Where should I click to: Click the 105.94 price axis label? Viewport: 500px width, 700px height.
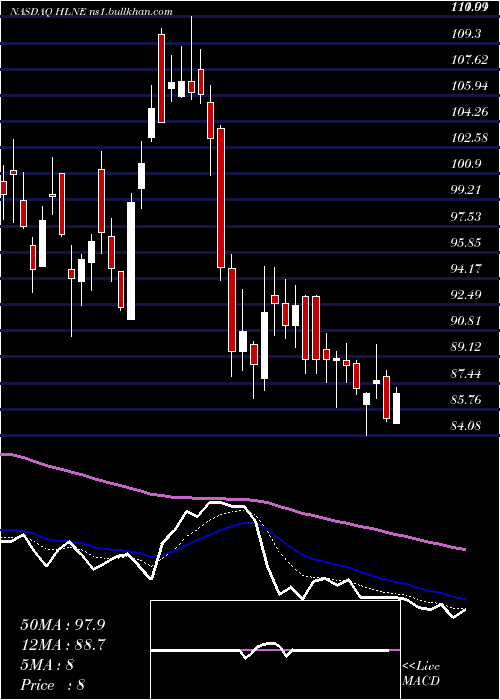point(469,86)
